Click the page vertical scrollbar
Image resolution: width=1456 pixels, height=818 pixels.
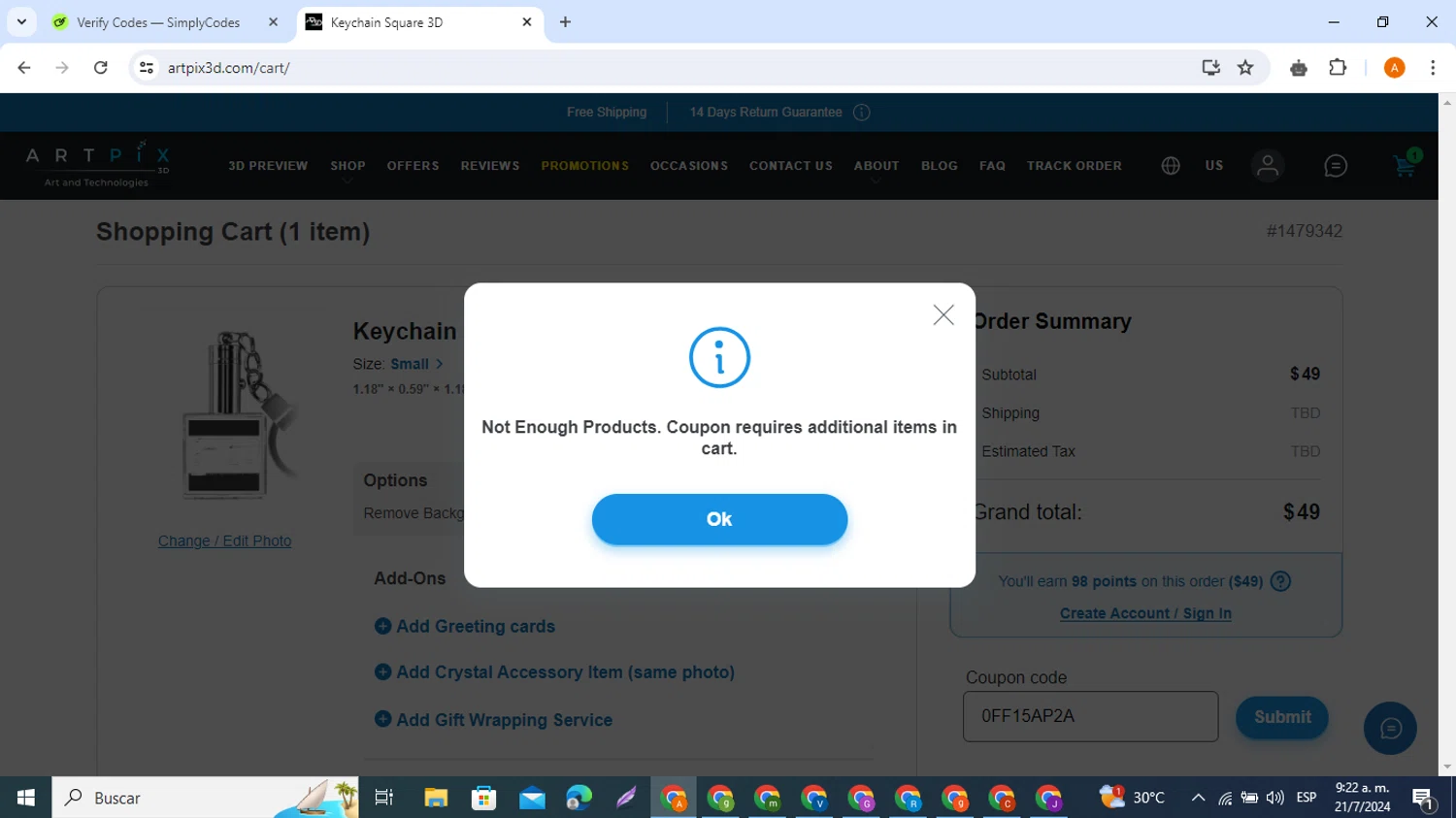pos(1447,434)
